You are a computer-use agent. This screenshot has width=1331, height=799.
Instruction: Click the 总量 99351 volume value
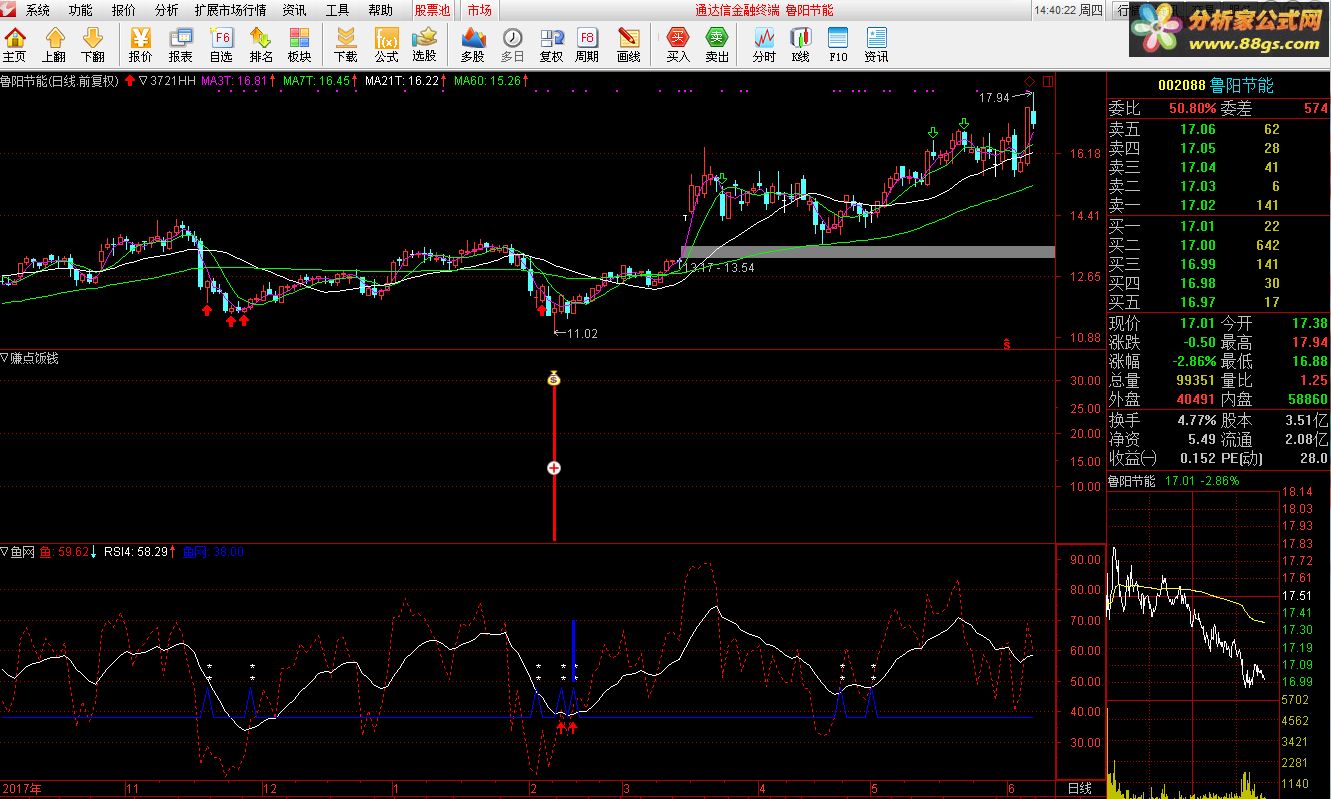pyautogui.click(x=1194, y=380)
